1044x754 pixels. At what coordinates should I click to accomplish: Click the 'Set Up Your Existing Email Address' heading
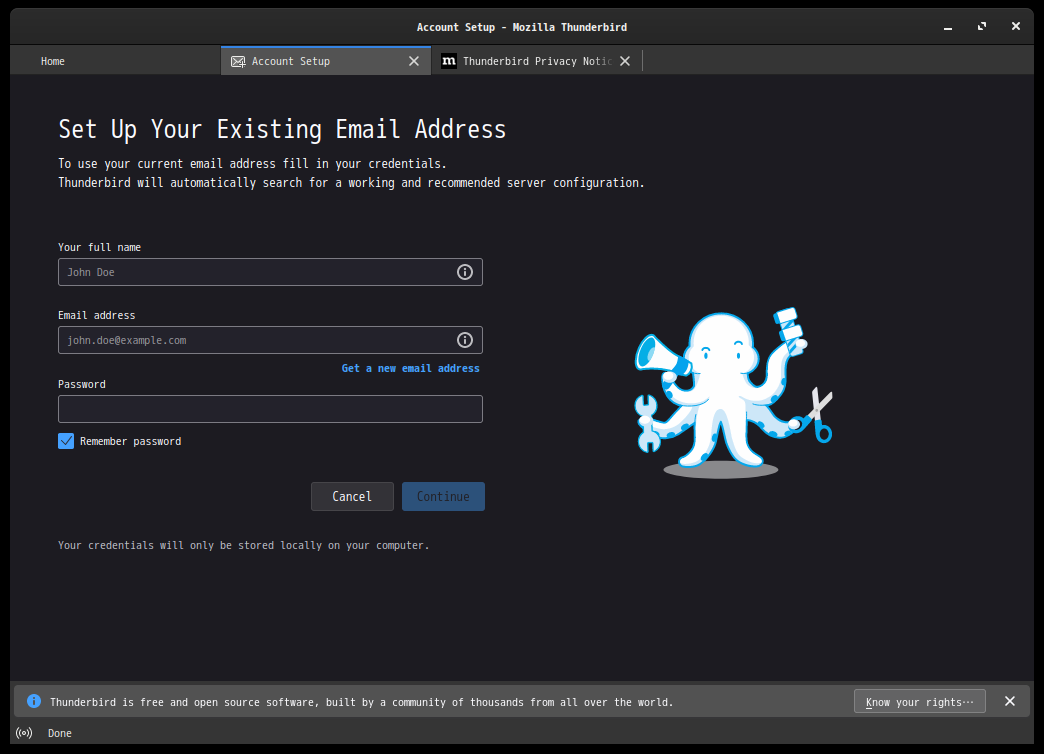282,129
